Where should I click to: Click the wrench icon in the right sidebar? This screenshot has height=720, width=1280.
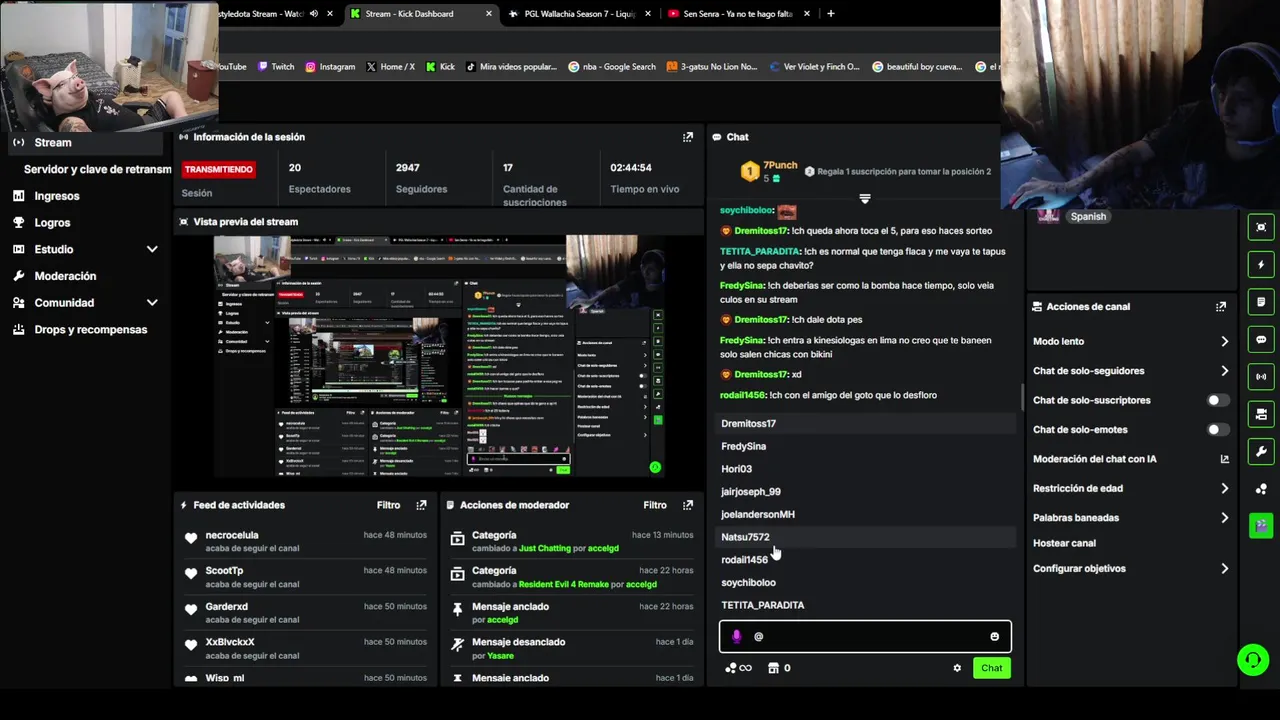pos(1261,452)
